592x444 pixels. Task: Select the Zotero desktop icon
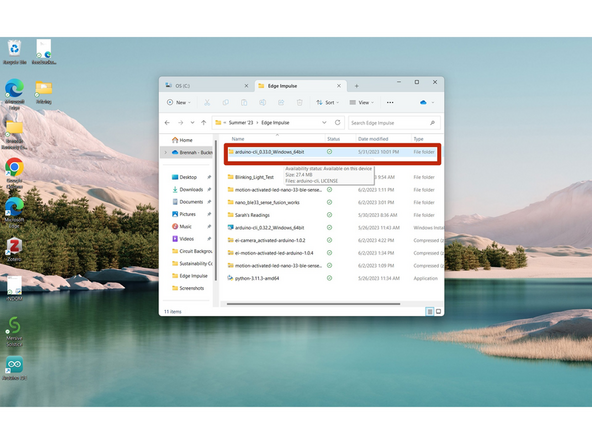pos(14,249)
